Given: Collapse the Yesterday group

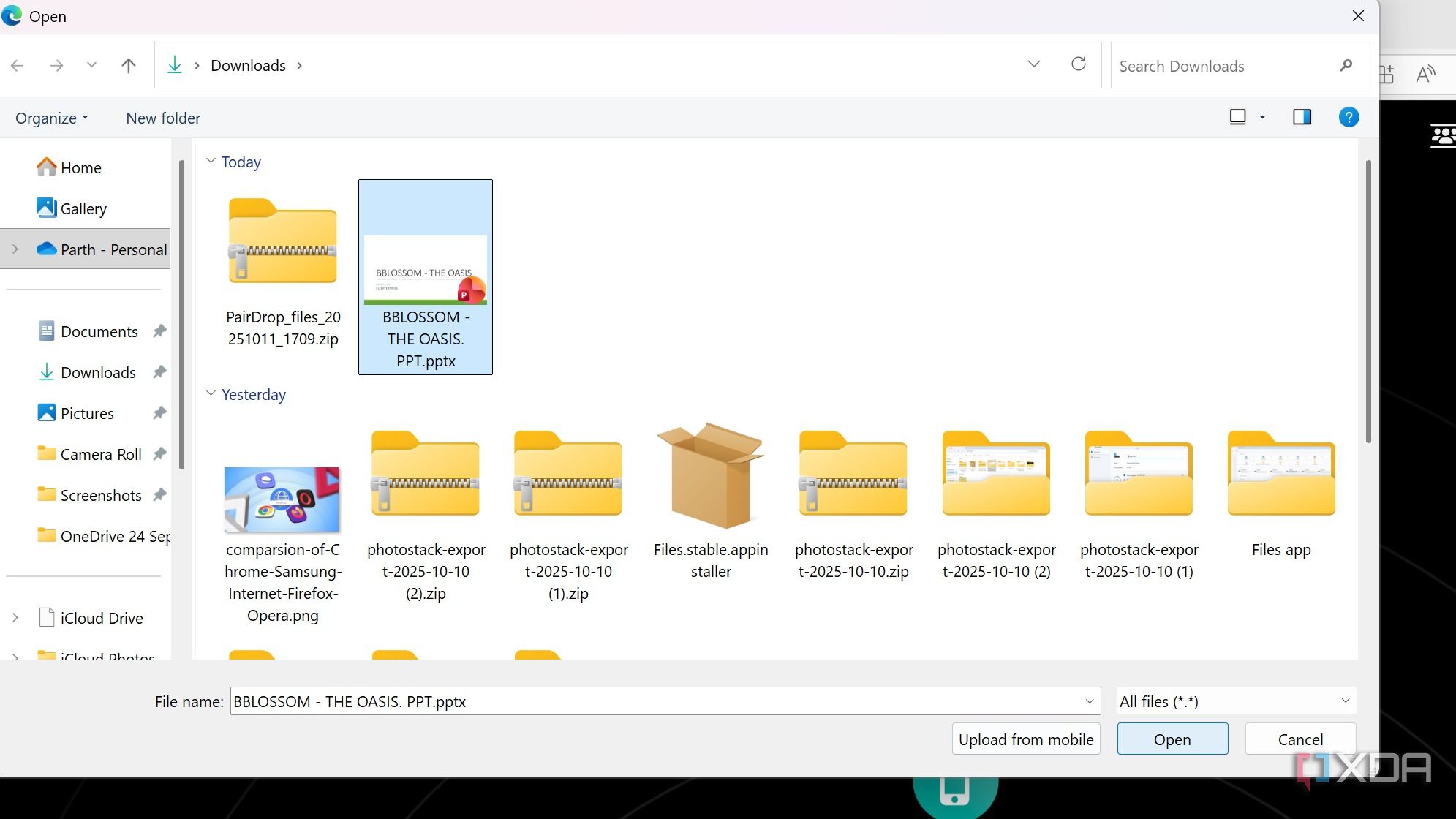Looking at the screenshot, I should (211, 393).
